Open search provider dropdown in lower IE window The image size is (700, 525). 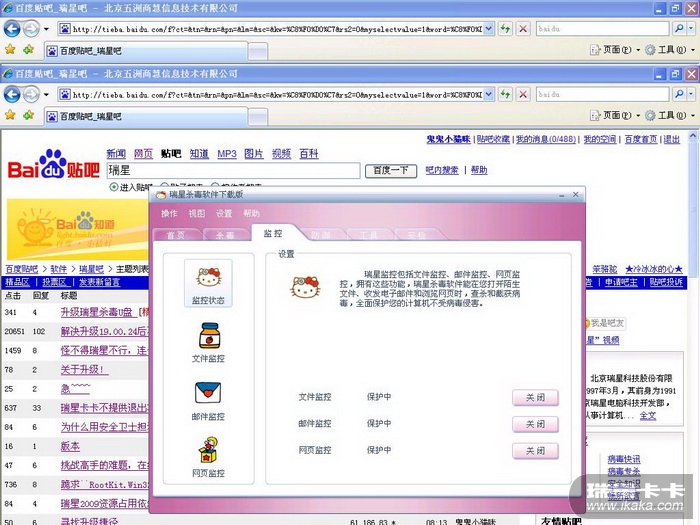[x=691, y=94]
